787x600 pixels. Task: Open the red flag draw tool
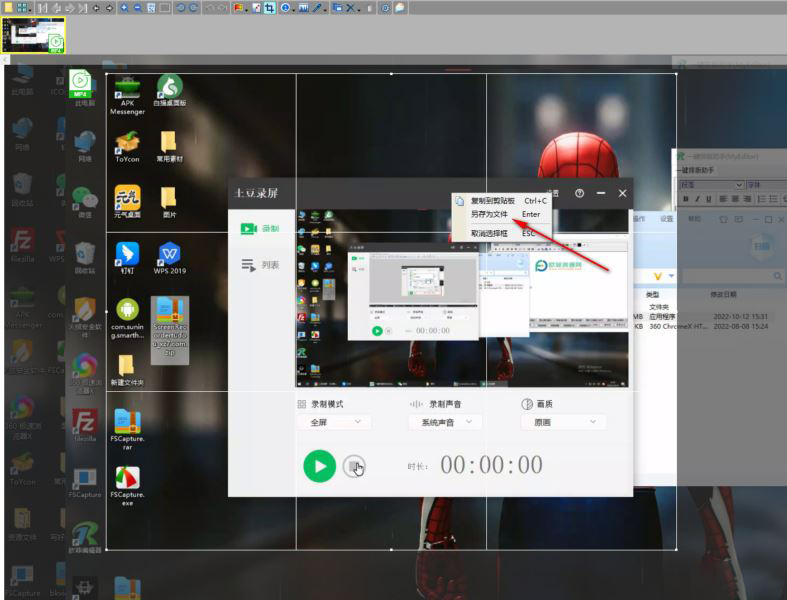pyautogui.click(x=238, y=8)
